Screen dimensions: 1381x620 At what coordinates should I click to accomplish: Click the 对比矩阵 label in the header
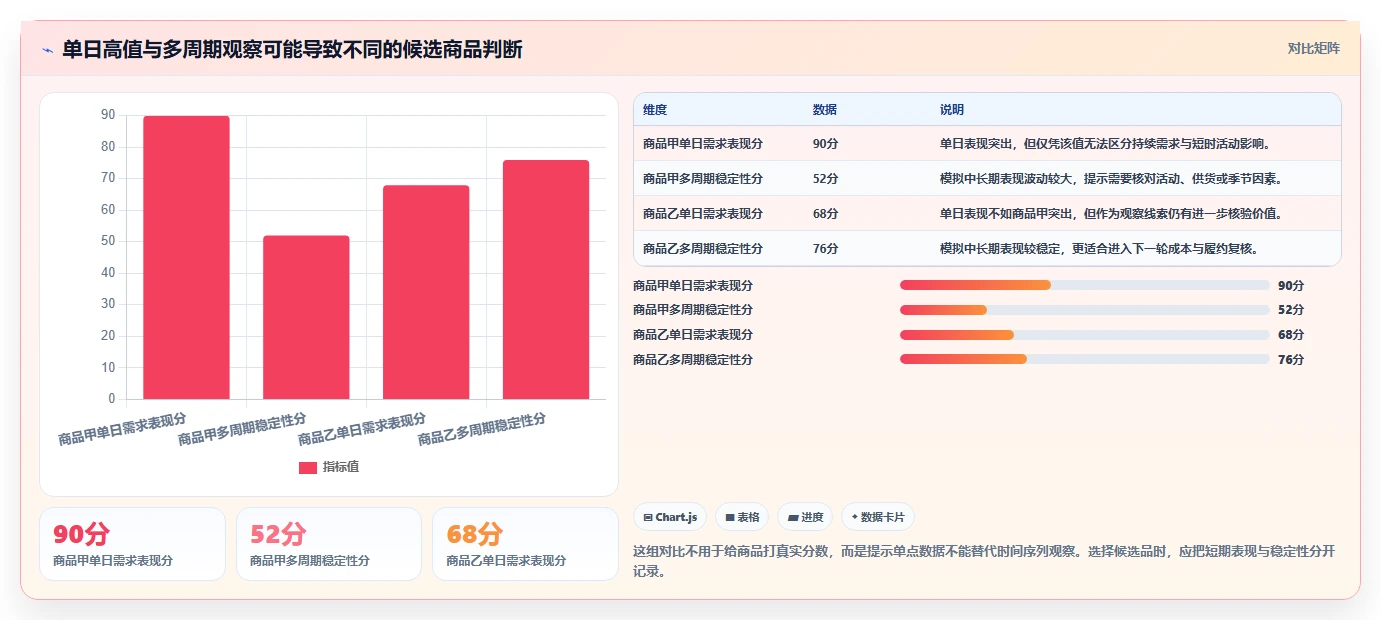pos(1313,48)
